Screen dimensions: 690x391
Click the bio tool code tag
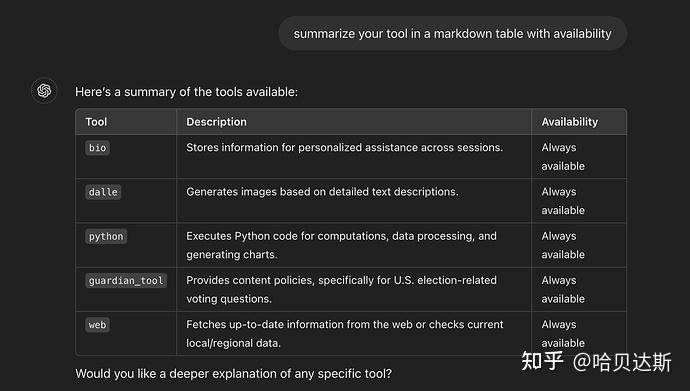(x=98, y=148)
